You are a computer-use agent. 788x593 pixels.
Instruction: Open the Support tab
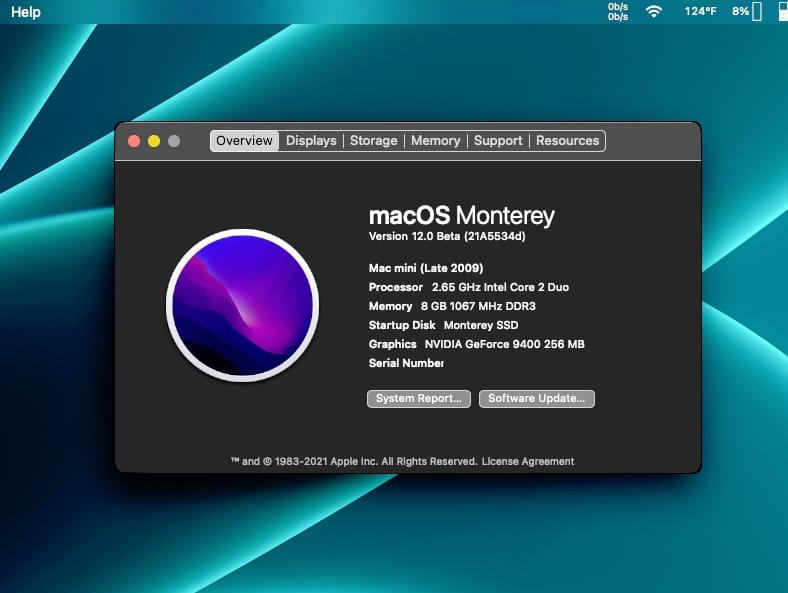coord(498,141)
